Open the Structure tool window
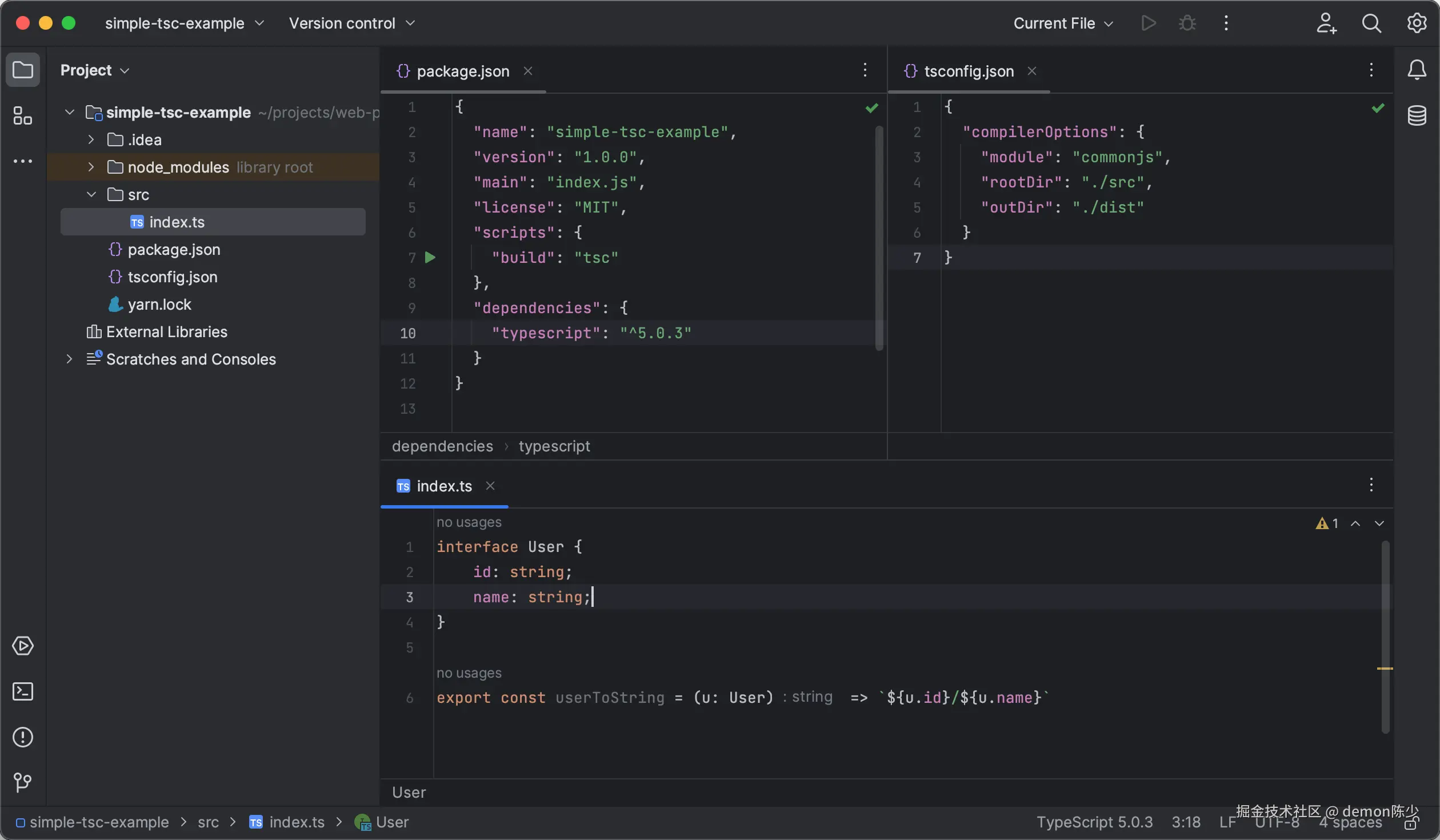The height and width of the screenshot is (840, 1440). 23,115
